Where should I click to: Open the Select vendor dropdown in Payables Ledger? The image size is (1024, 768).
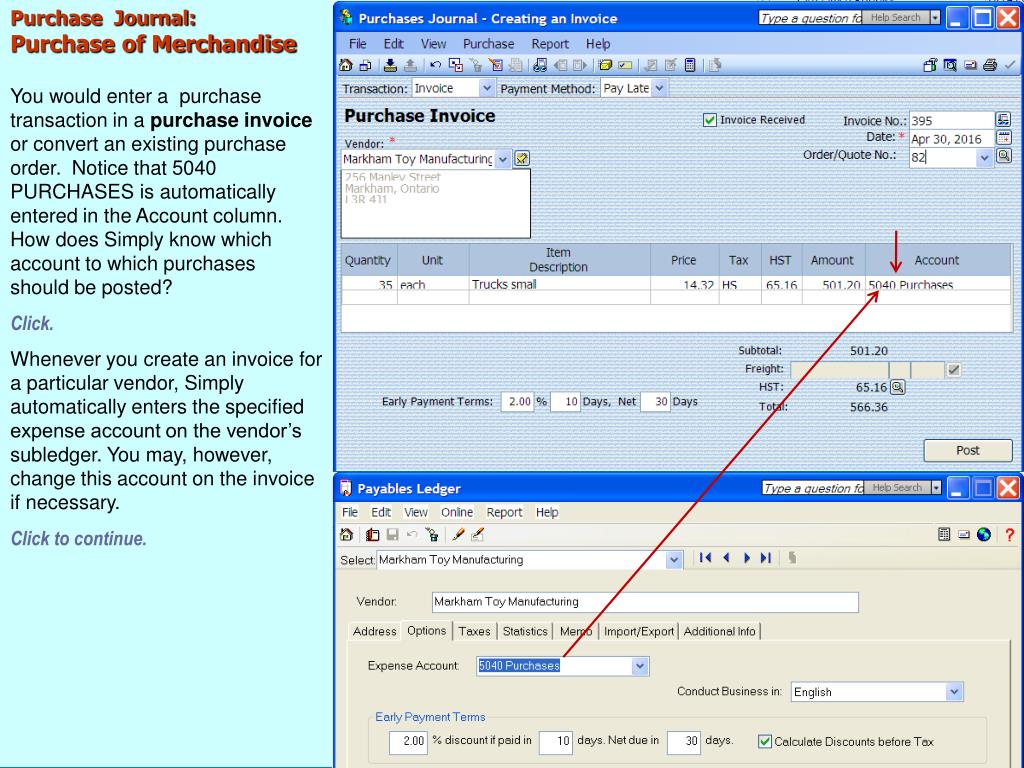point(674,560)
